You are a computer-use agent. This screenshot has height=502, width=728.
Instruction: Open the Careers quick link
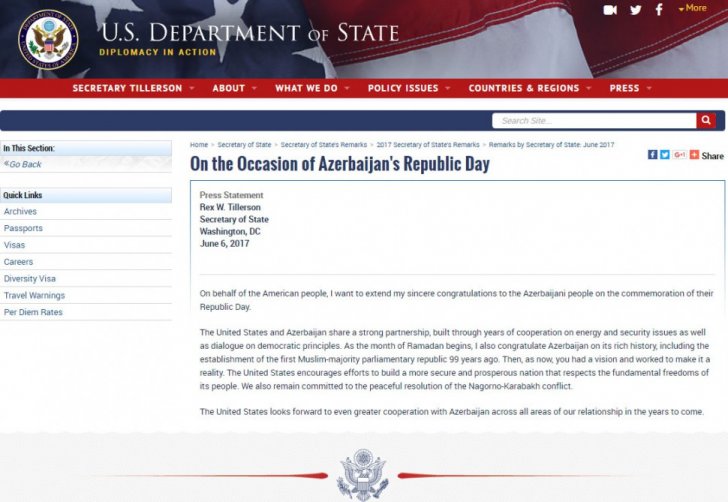[19, 262]
